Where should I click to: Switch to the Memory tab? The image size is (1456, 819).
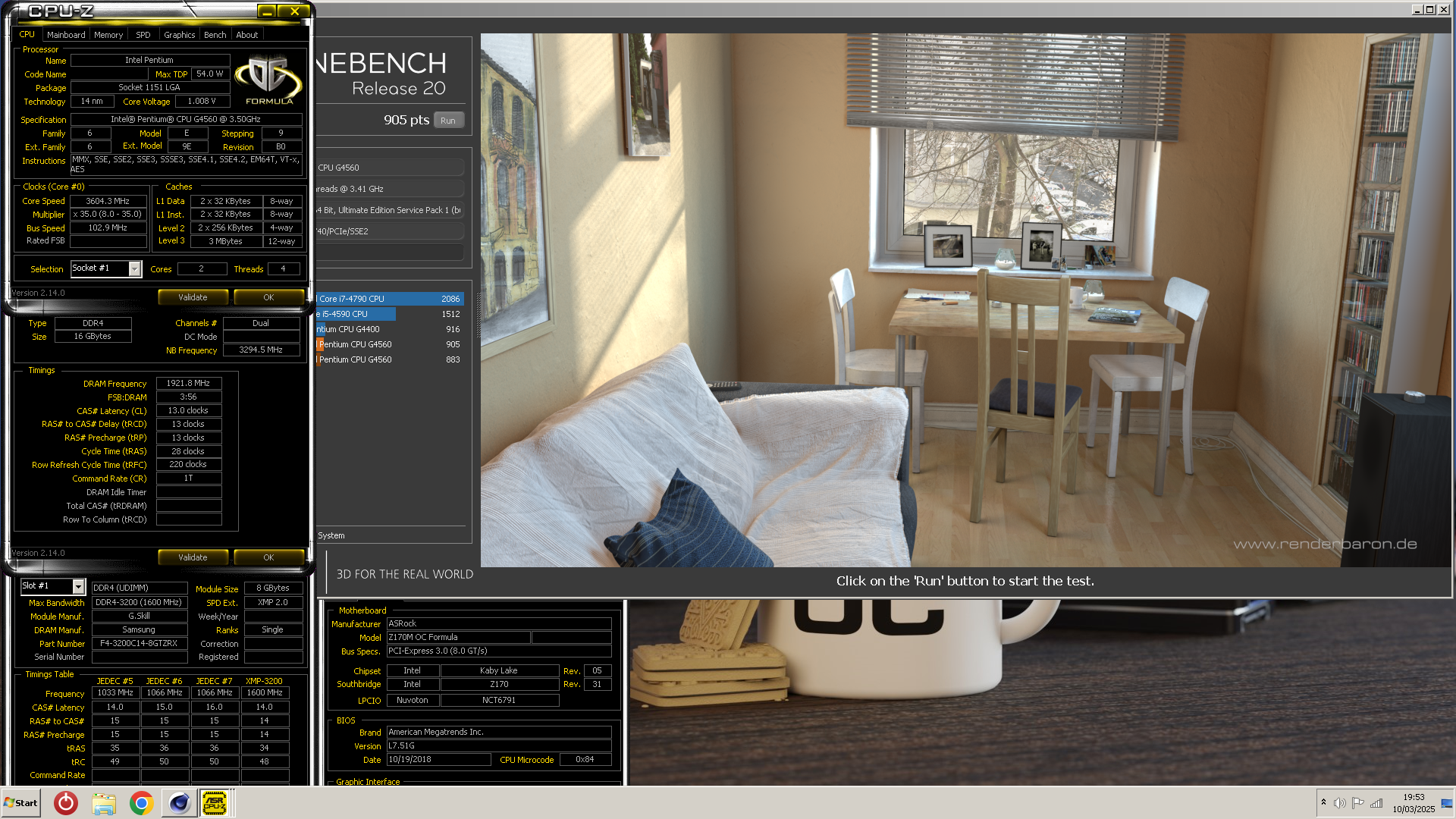108,35
